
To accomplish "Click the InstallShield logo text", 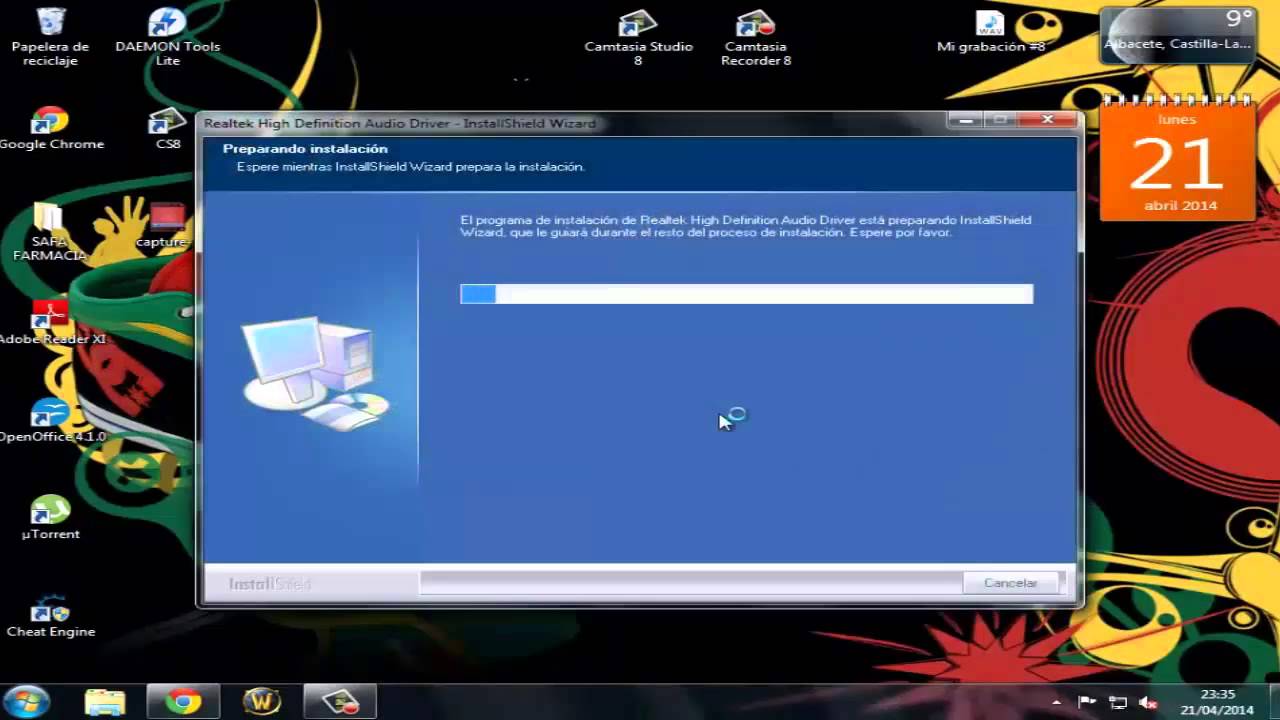I will click(x=270, y=584).
